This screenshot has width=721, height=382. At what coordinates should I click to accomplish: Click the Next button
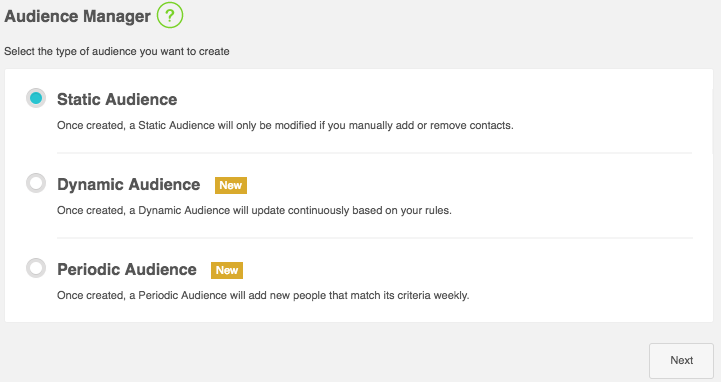click(x=681, y=360)
